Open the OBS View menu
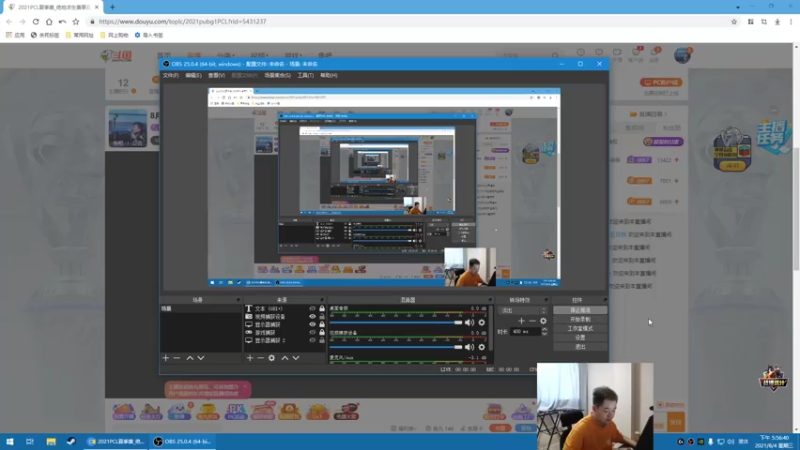This screenshot has height=450, width=800. click(216, 76)
